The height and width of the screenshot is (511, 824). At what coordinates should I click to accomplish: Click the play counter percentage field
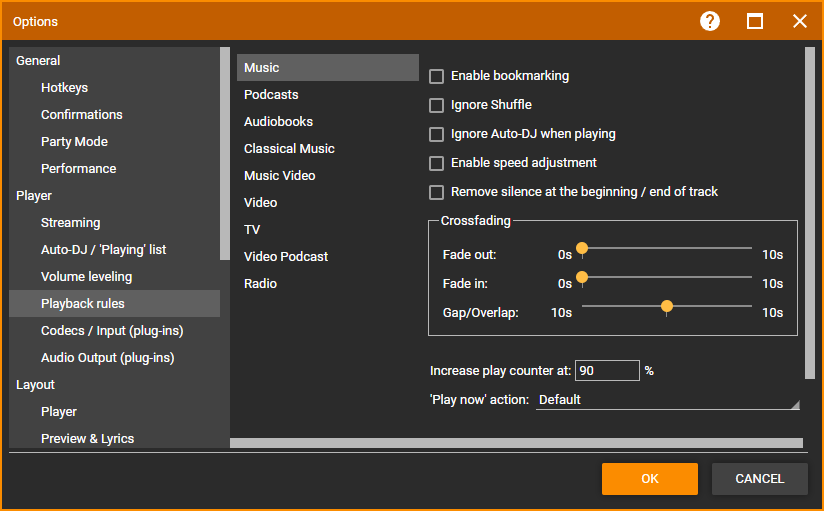click(x=607, y=371)
